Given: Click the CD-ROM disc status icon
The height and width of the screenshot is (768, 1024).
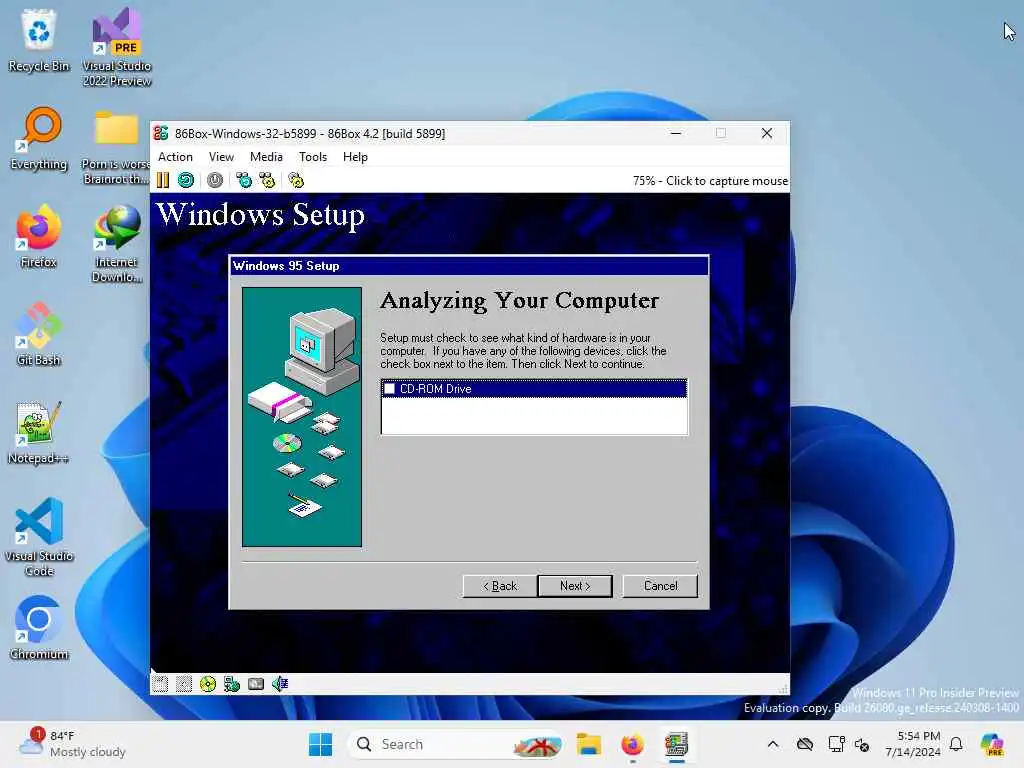Looking at the screenshot, I should click(x=208, y=684).
